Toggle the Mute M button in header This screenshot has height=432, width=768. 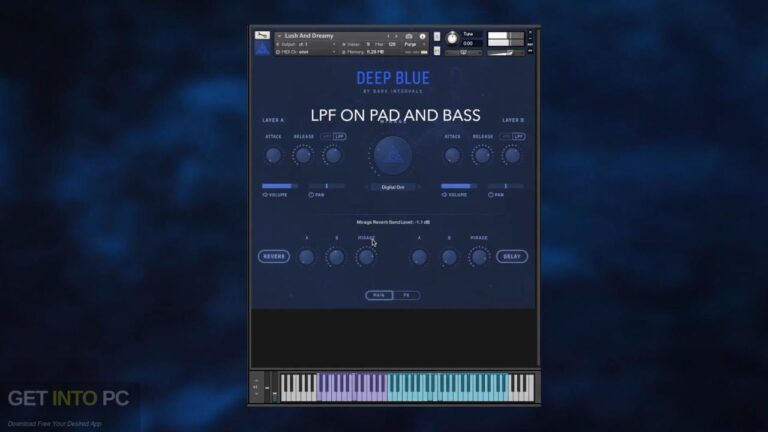pyautogui.click(x=437, y=51)
